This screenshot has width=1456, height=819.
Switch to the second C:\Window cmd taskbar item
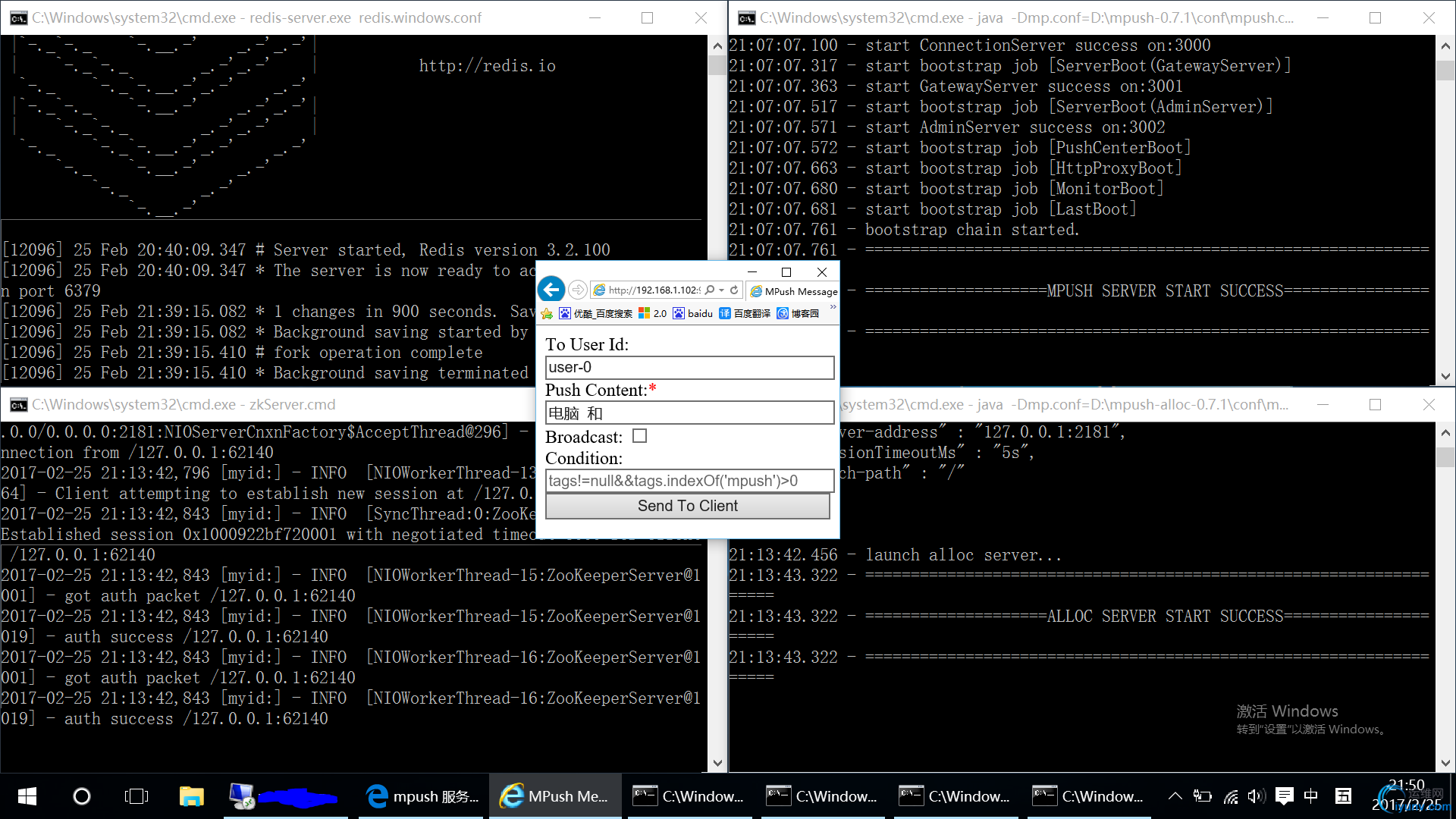tap(821, 796)
